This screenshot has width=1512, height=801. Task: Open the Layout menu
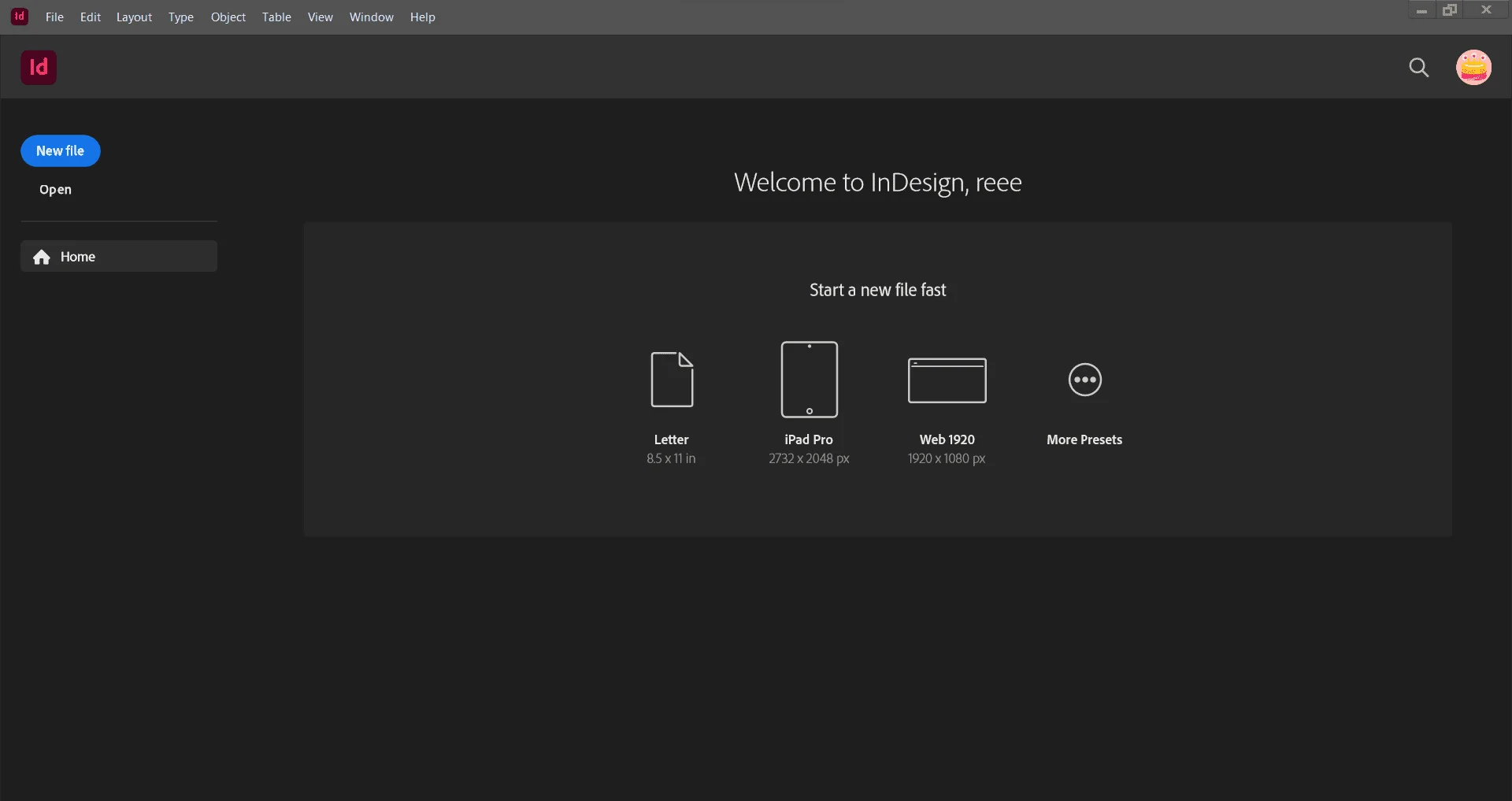coord(134,17)
